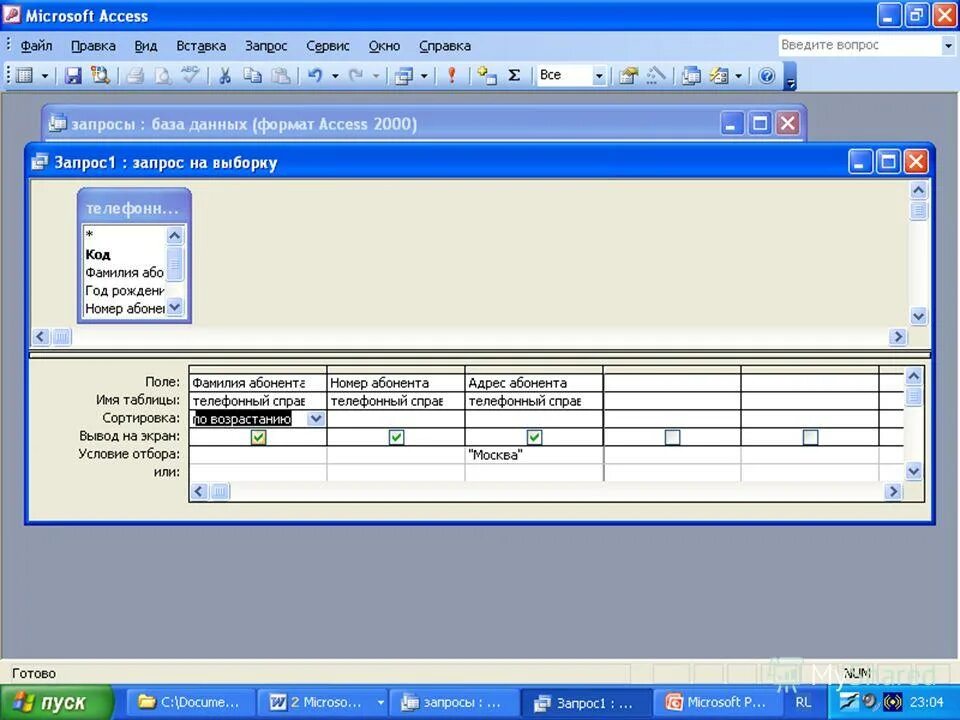Open Properties with the toolbar icon

pos(628,76)
